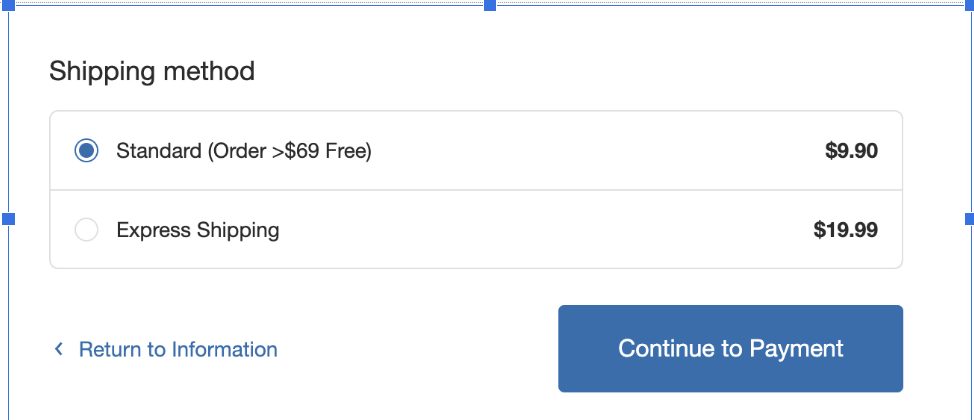Viewport: 974px width, 420px height.
Task: Choose the Express Shipping radio button
Action: tap(87, 230)
